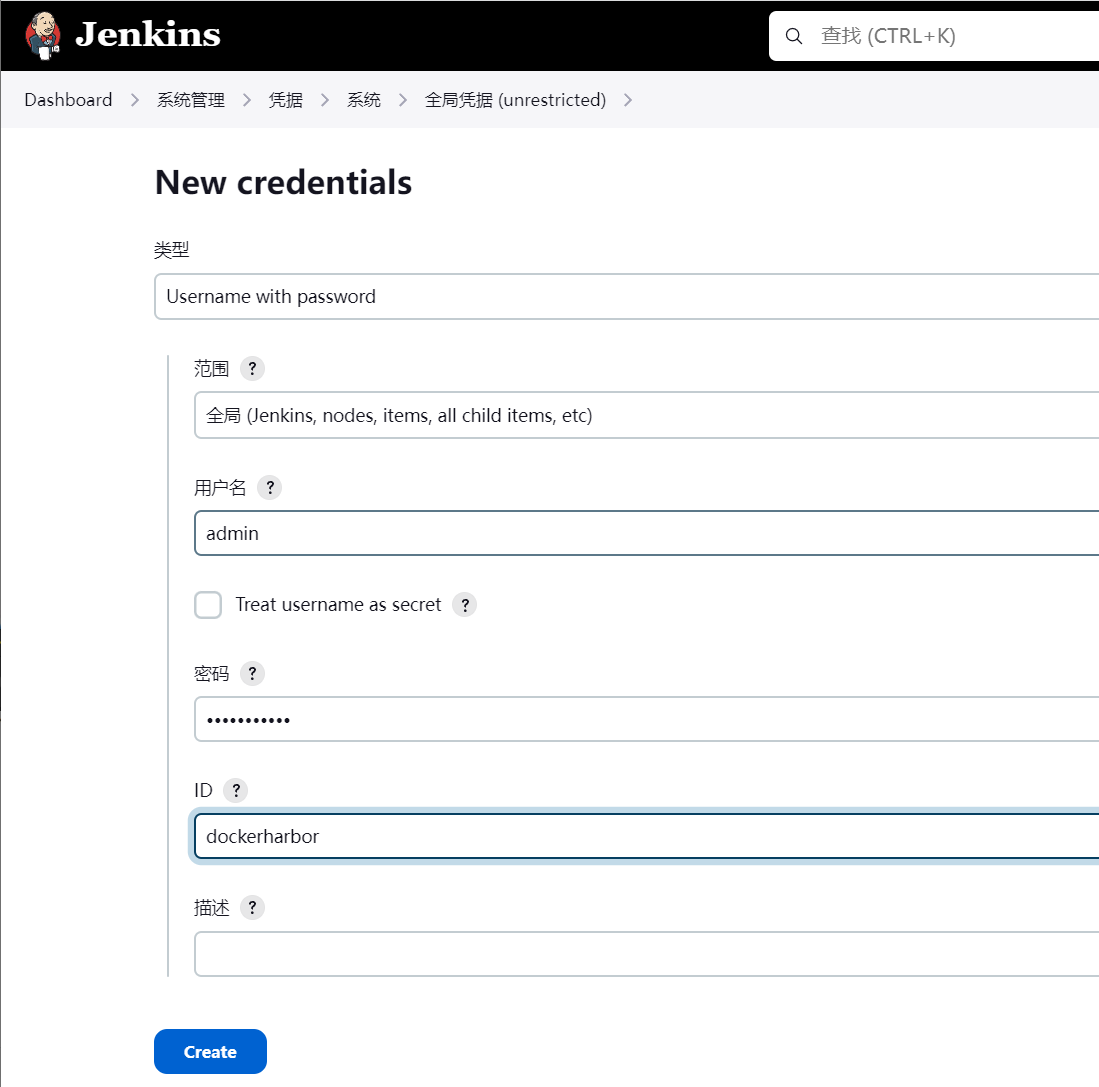Click the search magnifier icon
This screenshot has height=1087, width=1099.
(x=794, y=36)
